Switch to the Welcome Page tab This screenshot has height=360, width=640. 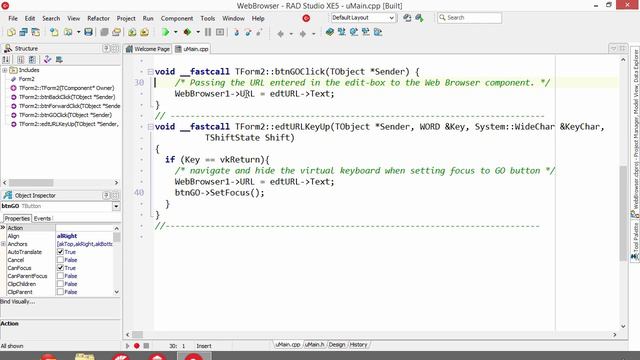click(148, 49)
